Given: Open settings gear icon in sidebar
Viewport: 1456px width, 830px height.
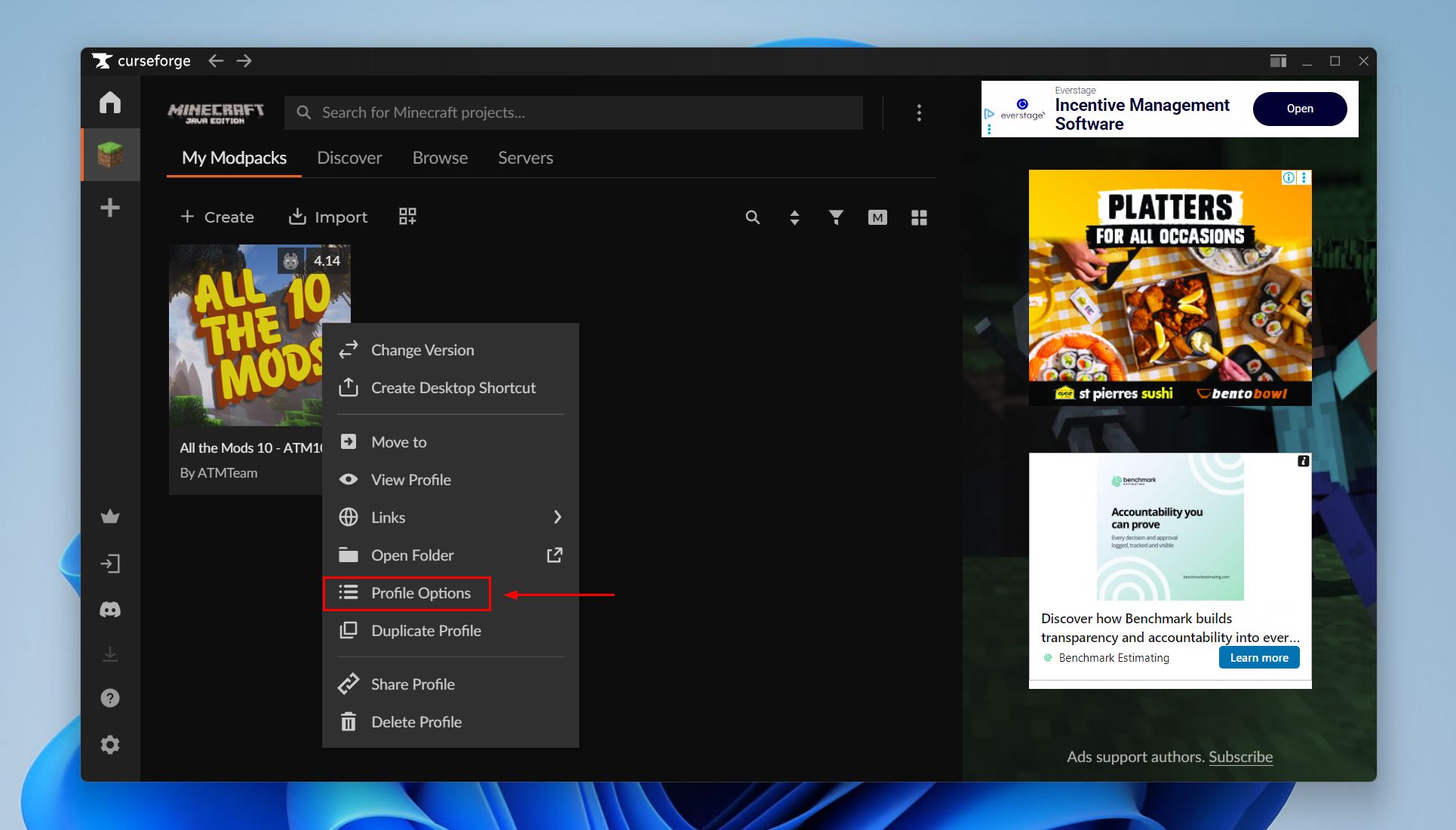Looking at the screenshot, I should pos(110,745).
